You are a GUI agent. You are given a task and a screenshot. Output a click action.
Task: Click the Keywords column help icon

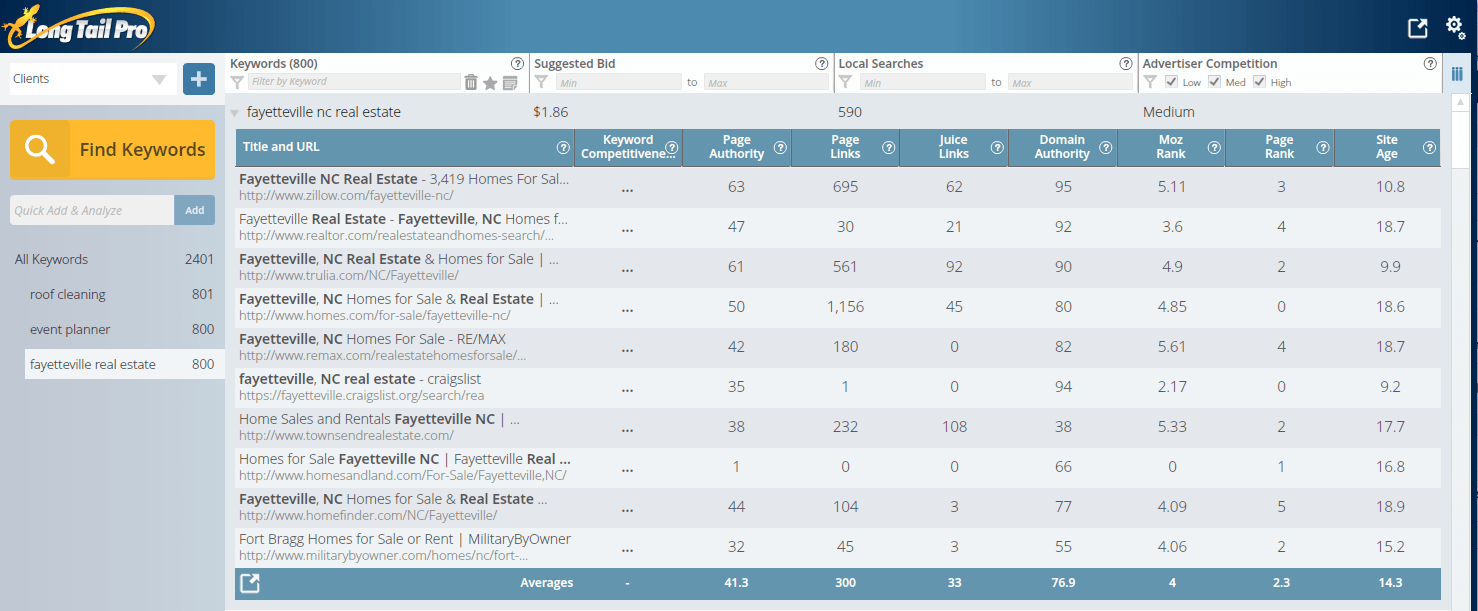pyautogui.click(x=517, y=63)
